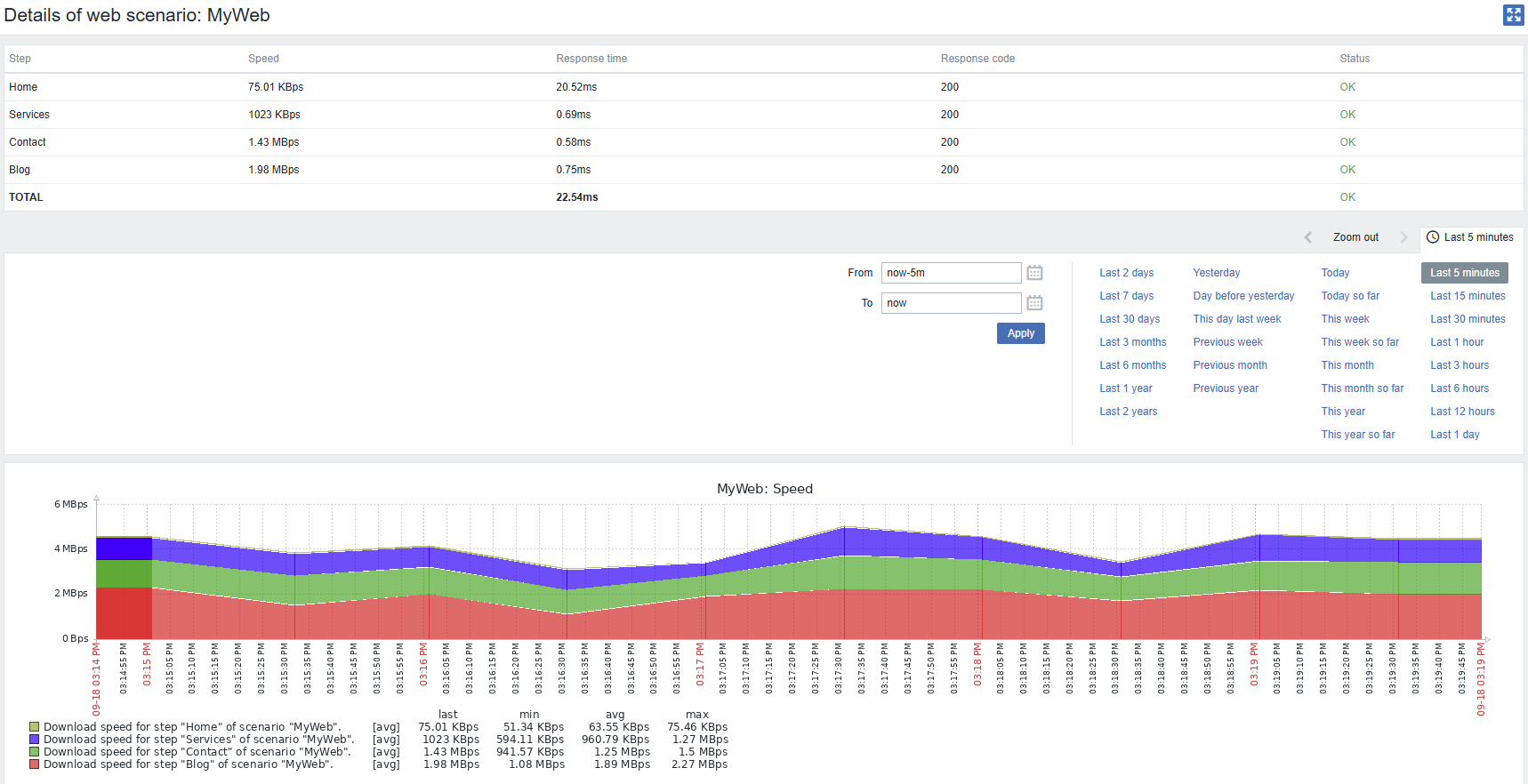The height and width of the screenshot is (784, 1528).
Task: Open the From date calendar picker
Action: tap(1034, 273)
